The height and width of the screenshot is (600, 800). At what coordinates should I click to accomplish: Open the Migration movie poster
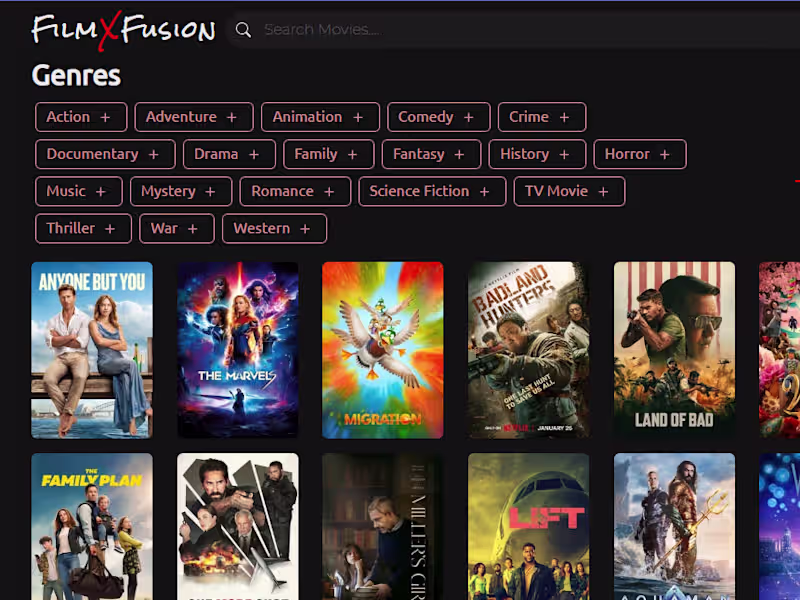point(383,350)
